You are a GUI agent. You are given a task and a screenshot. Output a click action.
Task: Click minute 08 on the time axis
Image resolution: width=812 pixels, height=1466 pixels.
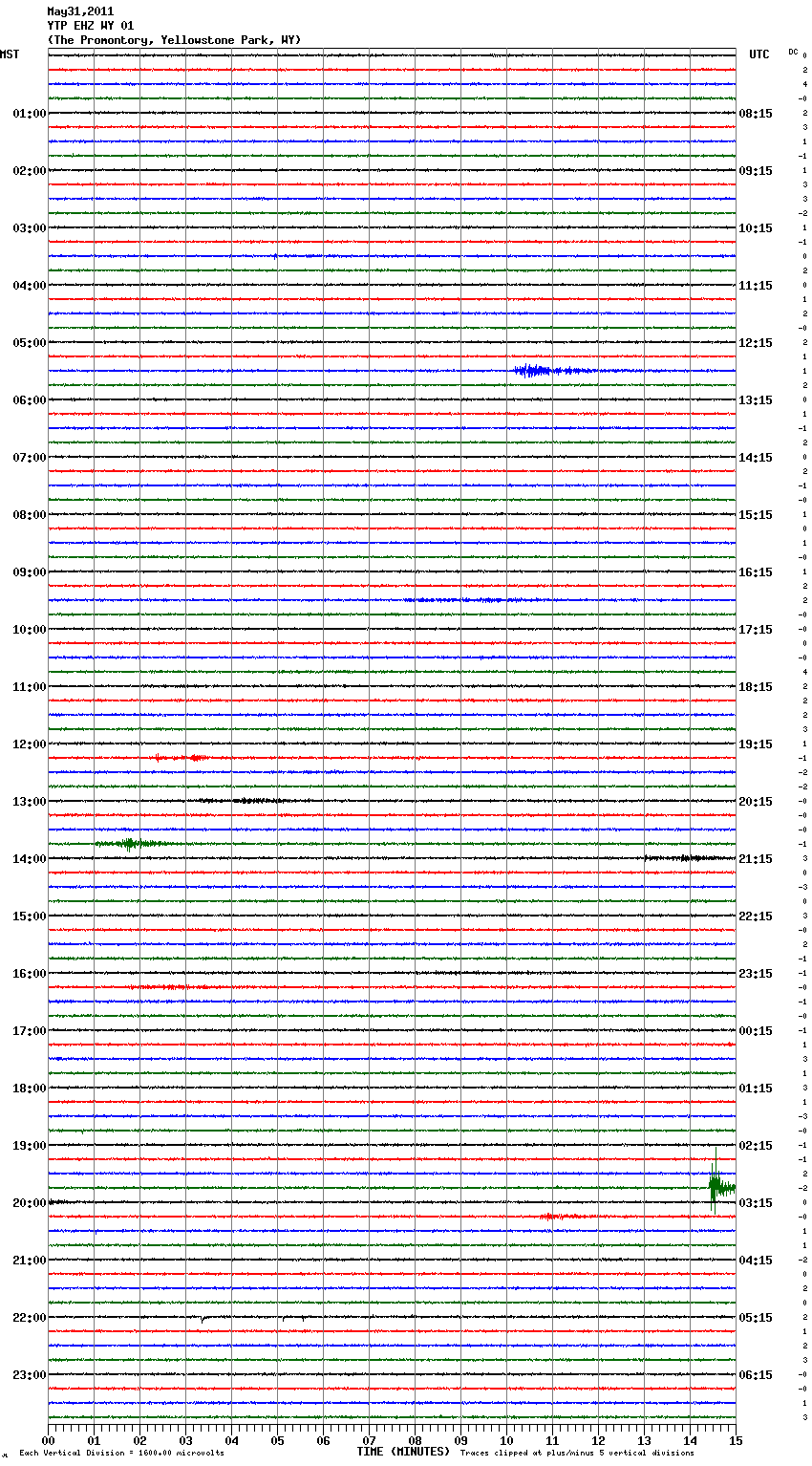coord(415,1440)
